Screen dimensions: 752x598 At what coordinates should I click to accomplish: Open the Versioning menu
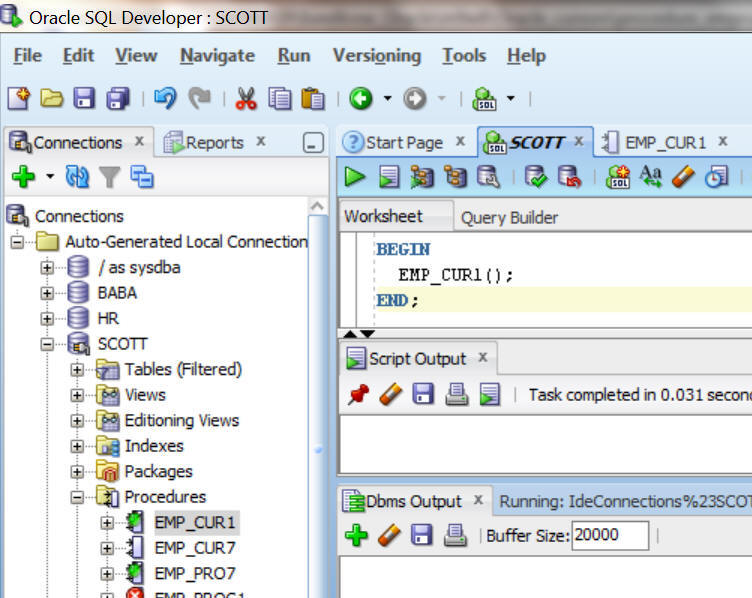(376, 56)
